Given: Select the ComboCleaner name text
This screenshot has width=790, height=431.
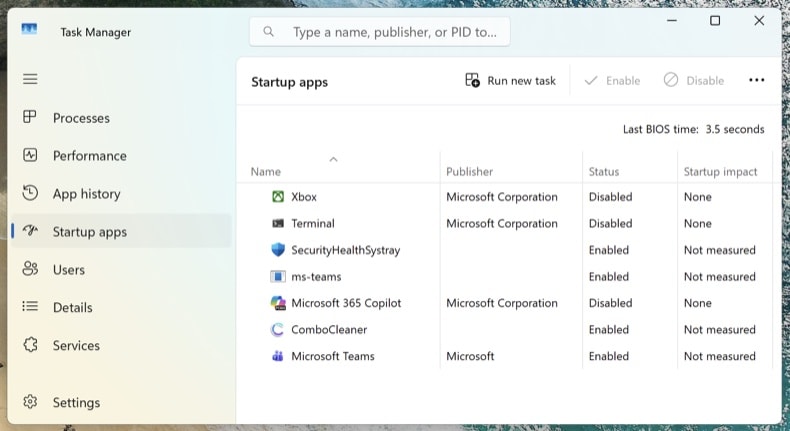Looking at the screenshot, I should [x=329, y=330].
